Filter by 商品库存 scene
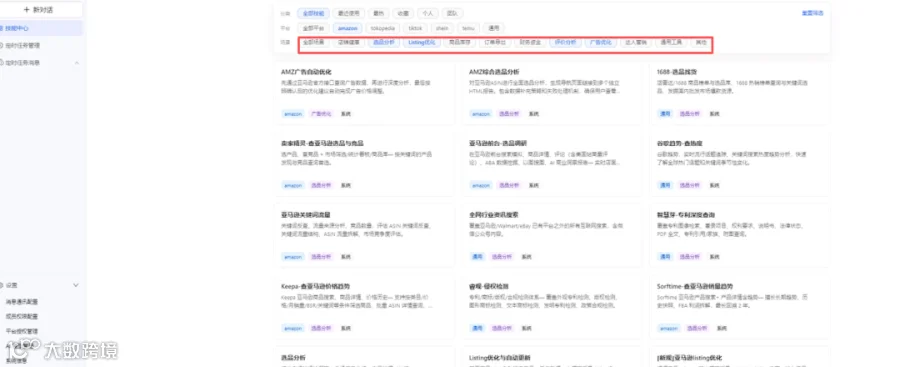The width and height of the screenshot is (900, 367). [x=459, y=43]
